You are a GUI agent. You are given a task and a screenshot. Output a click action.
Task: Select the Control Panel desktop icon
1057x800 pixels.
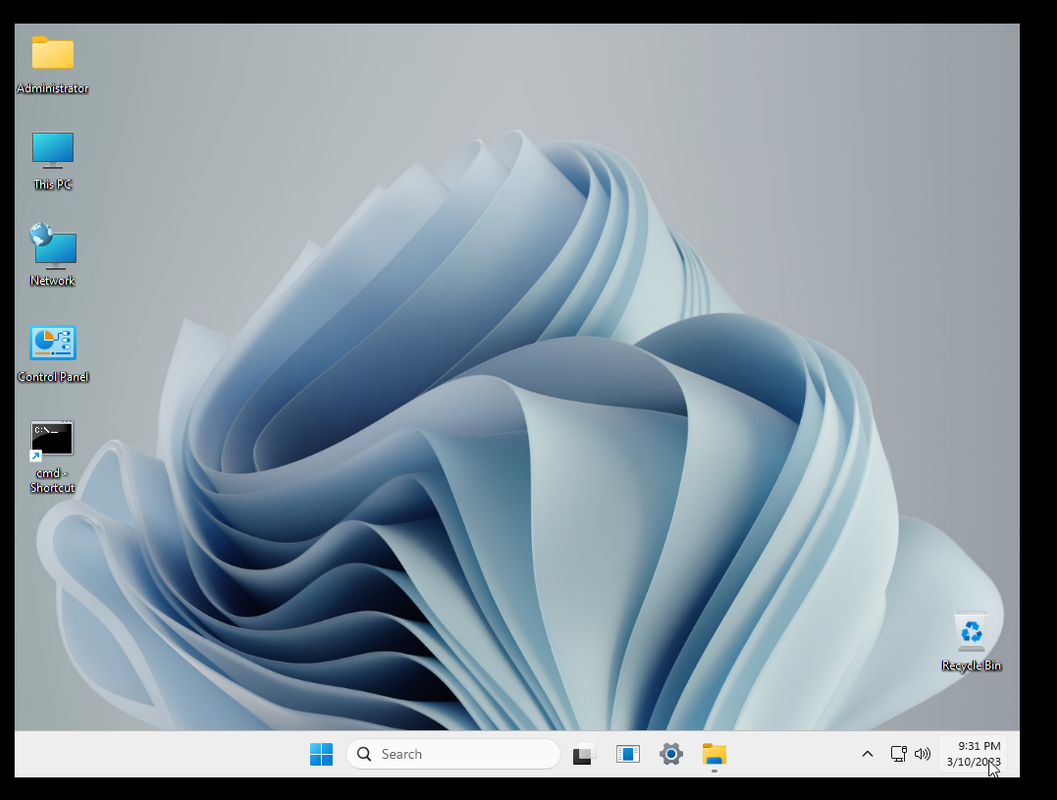pyautogui.click(x=53, y=353)
